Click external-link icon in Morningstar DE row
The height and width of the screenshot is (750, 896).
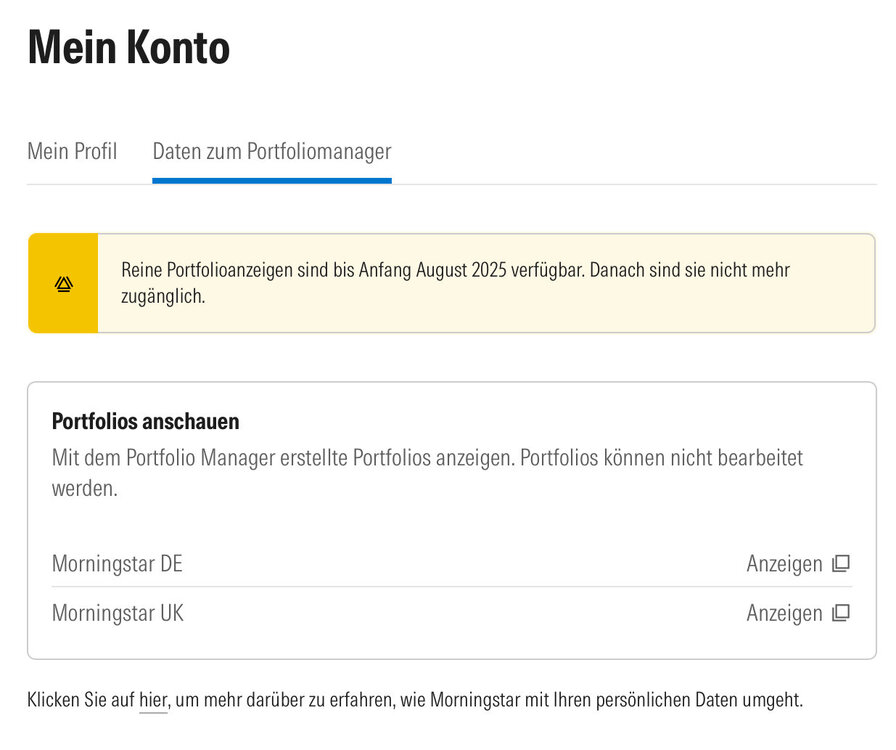[841, 563]
